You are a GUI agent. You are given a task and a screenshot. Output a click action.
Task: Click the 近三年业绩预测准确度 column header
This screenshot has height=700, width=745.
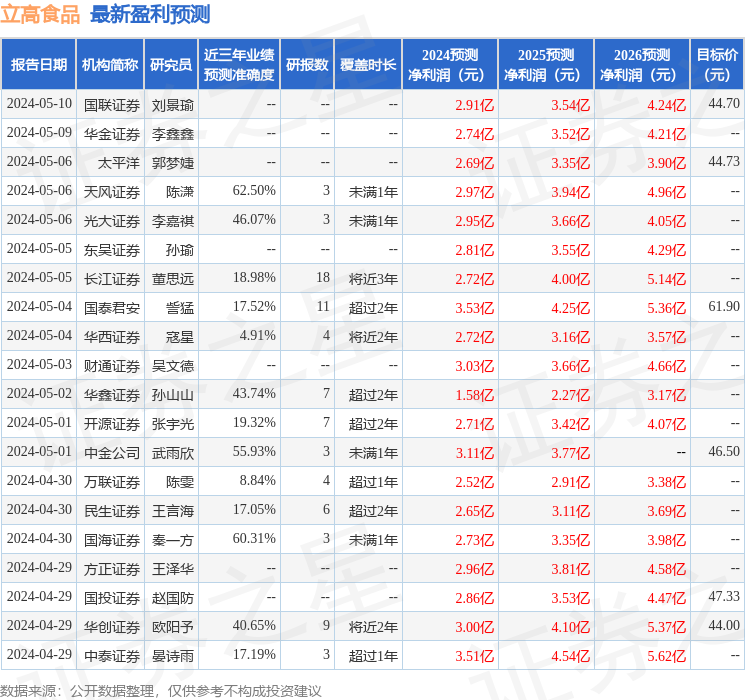[x=239, y=64]
